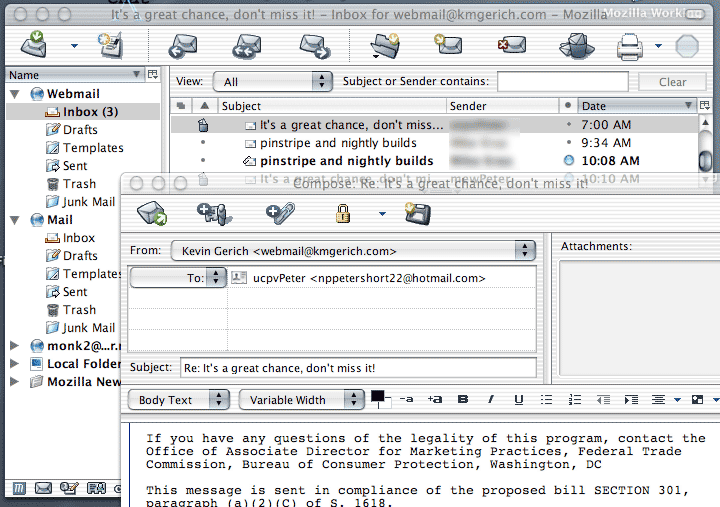
Task: Click the Indent icon
Action: point(631,400)
